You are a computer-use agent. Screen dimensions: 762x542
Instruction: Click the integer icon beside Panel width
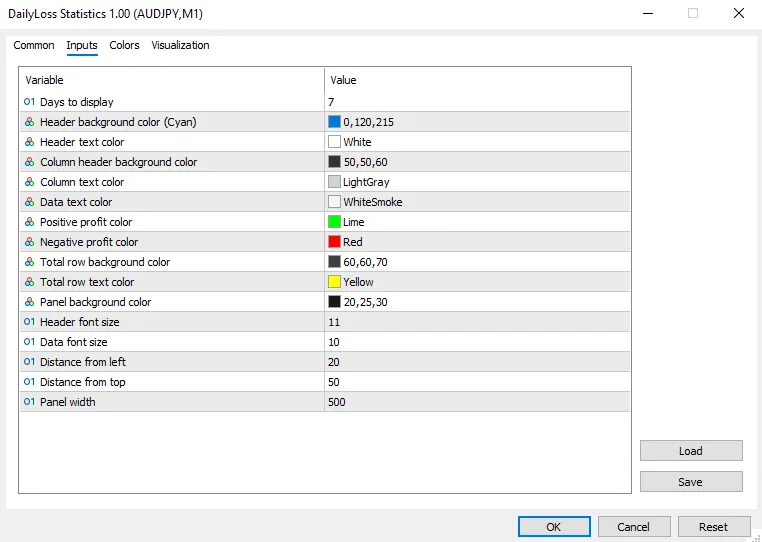29,402
